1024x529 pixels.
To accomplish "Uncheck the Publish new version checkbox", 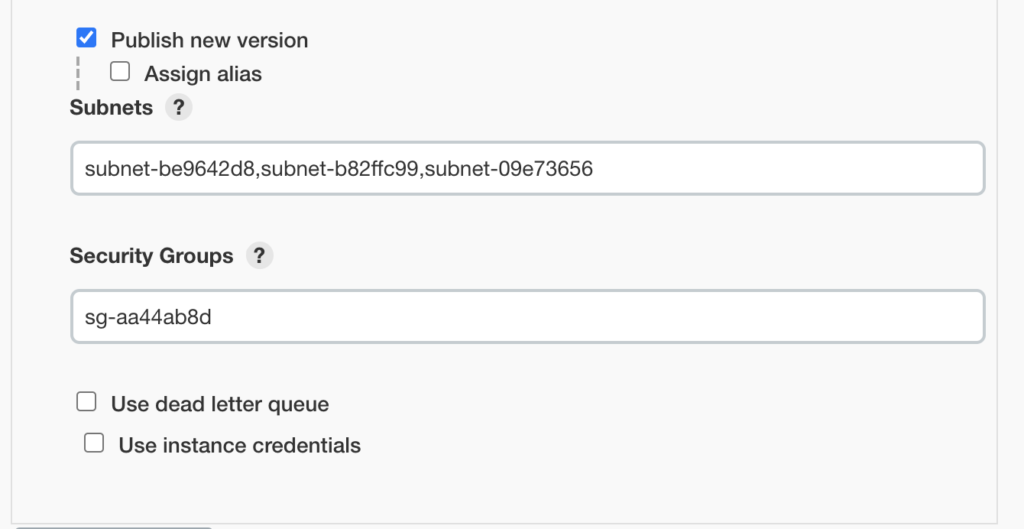I will click(87, 39).
